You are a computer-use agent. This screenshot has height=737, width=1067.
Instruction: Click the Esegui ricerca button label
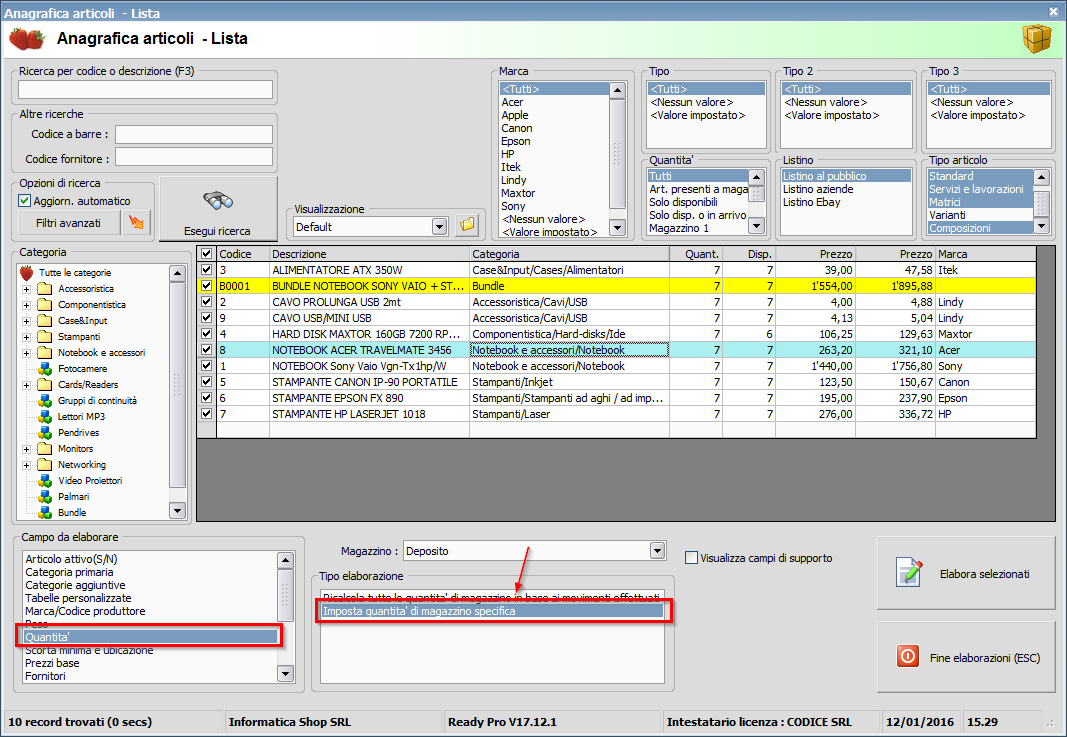click(x=217, y=231)
